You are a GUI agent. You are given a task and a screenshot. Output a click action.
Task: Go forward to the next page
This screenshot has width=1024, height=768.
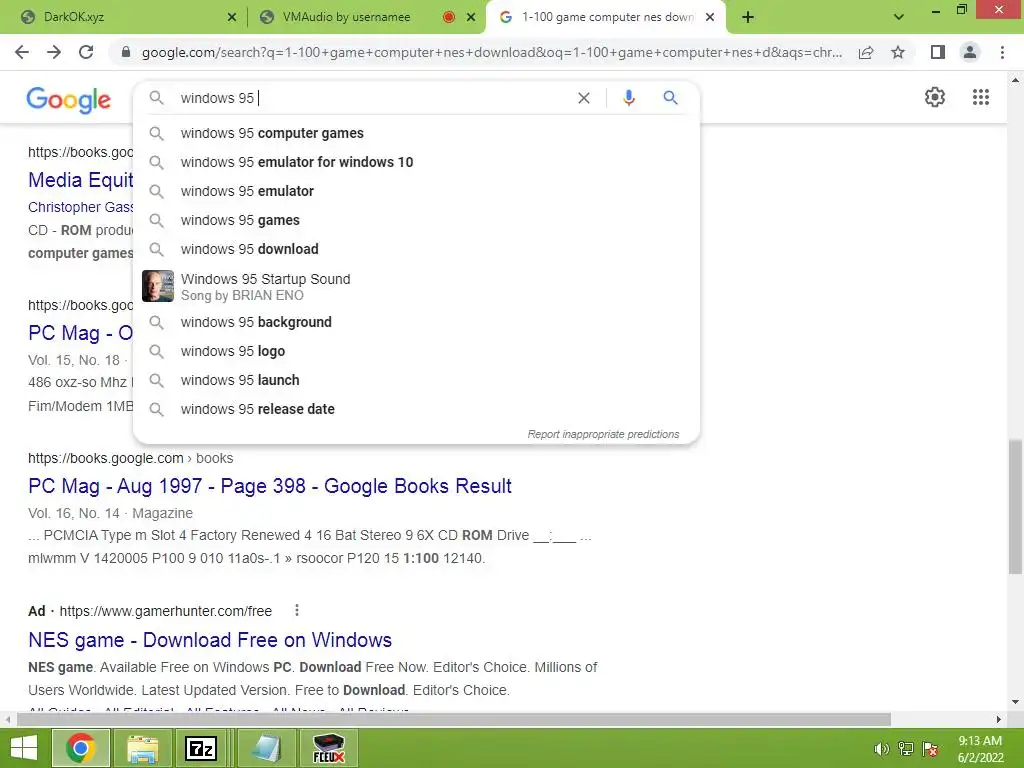54,52
